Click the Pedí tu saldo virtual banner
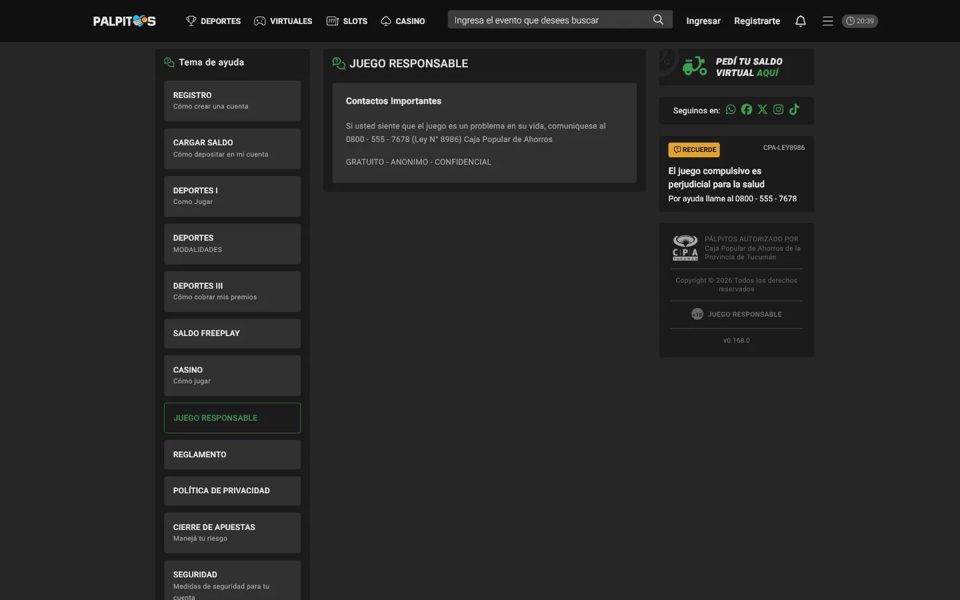 point(737,67)
